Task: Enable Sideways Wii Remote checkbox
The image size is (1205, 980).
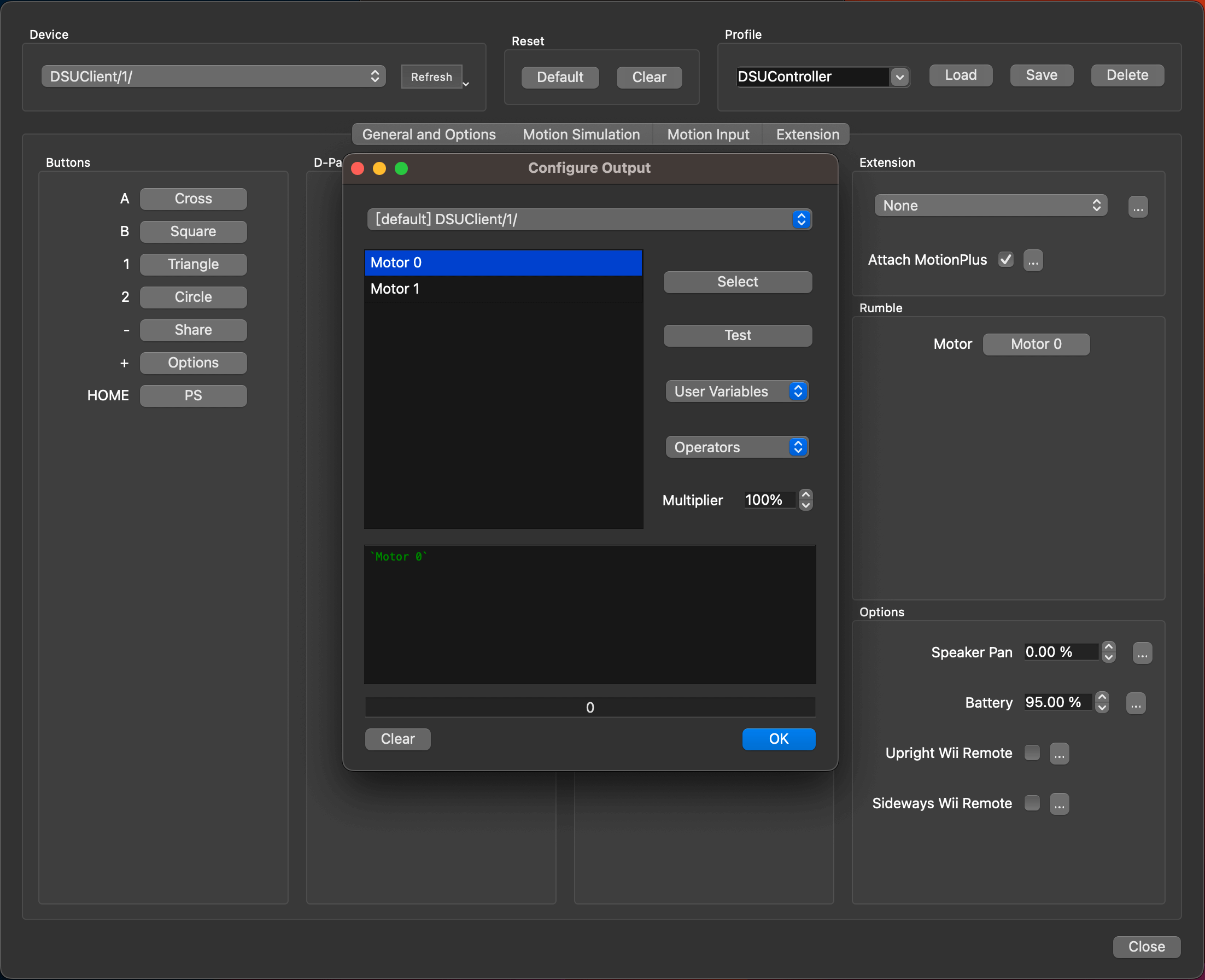Action: [x=1031, y=803]
